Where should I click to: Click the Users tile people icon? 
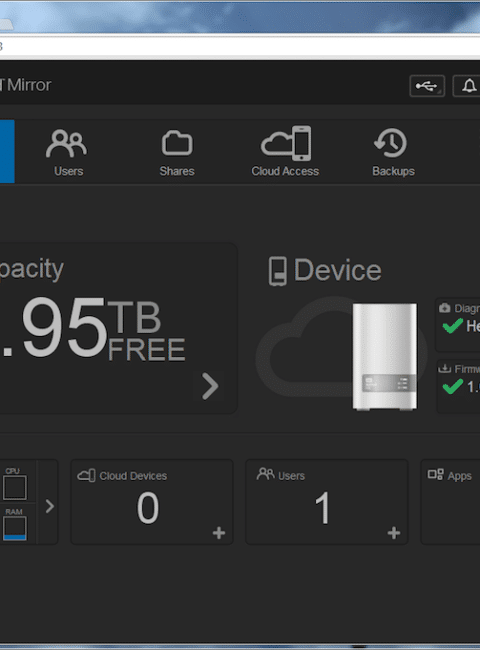pyautogui.click(x=265, y=474)
